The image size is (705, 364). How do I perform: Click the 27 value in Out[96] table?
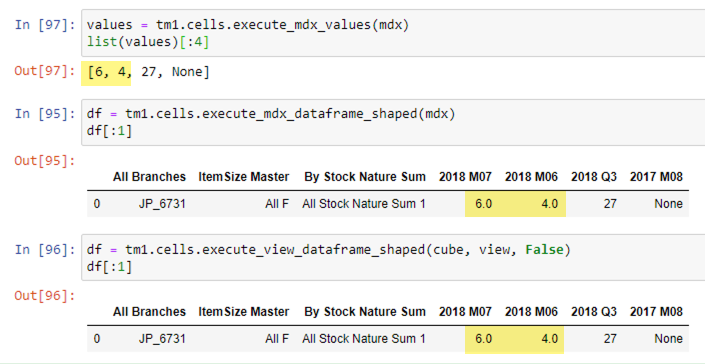pyautogui.click(x=610, y=339)
